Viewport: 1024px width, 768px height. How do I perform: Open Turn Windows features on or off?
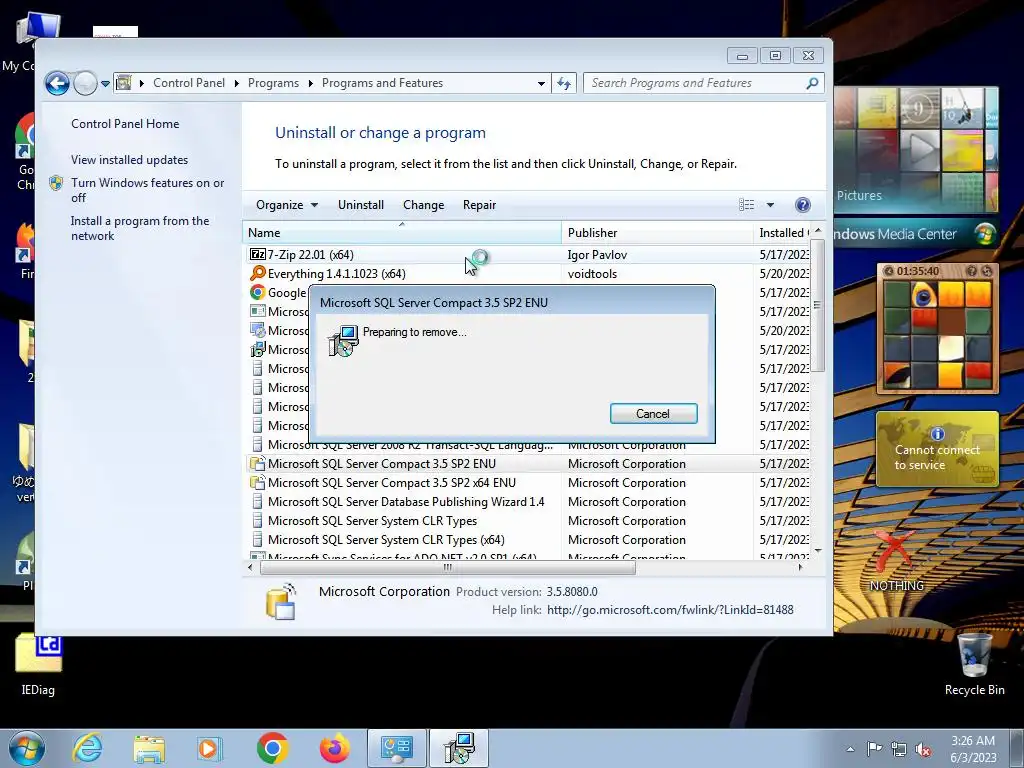point(148,190)
